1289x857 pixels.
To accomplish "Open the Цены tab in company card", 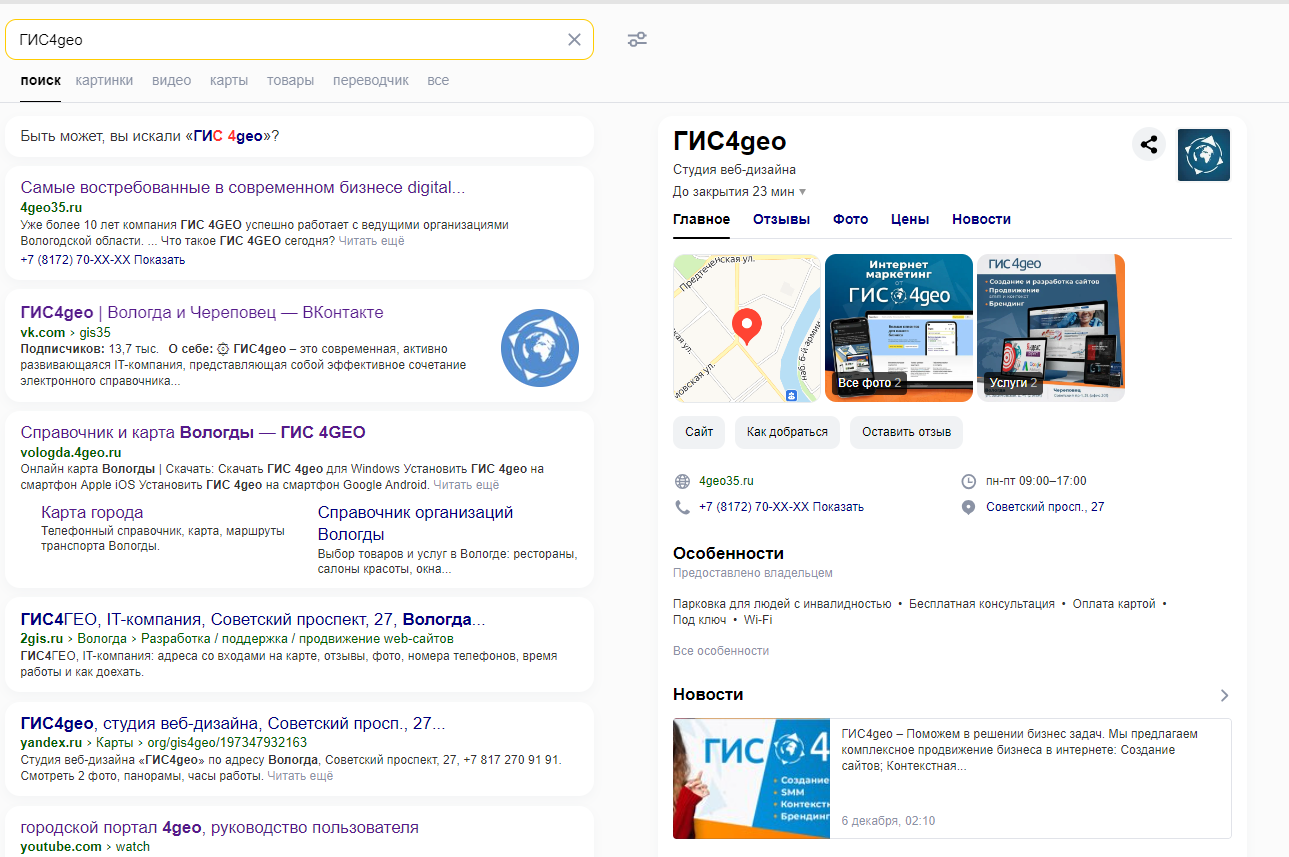I will (x=910, y=219).
